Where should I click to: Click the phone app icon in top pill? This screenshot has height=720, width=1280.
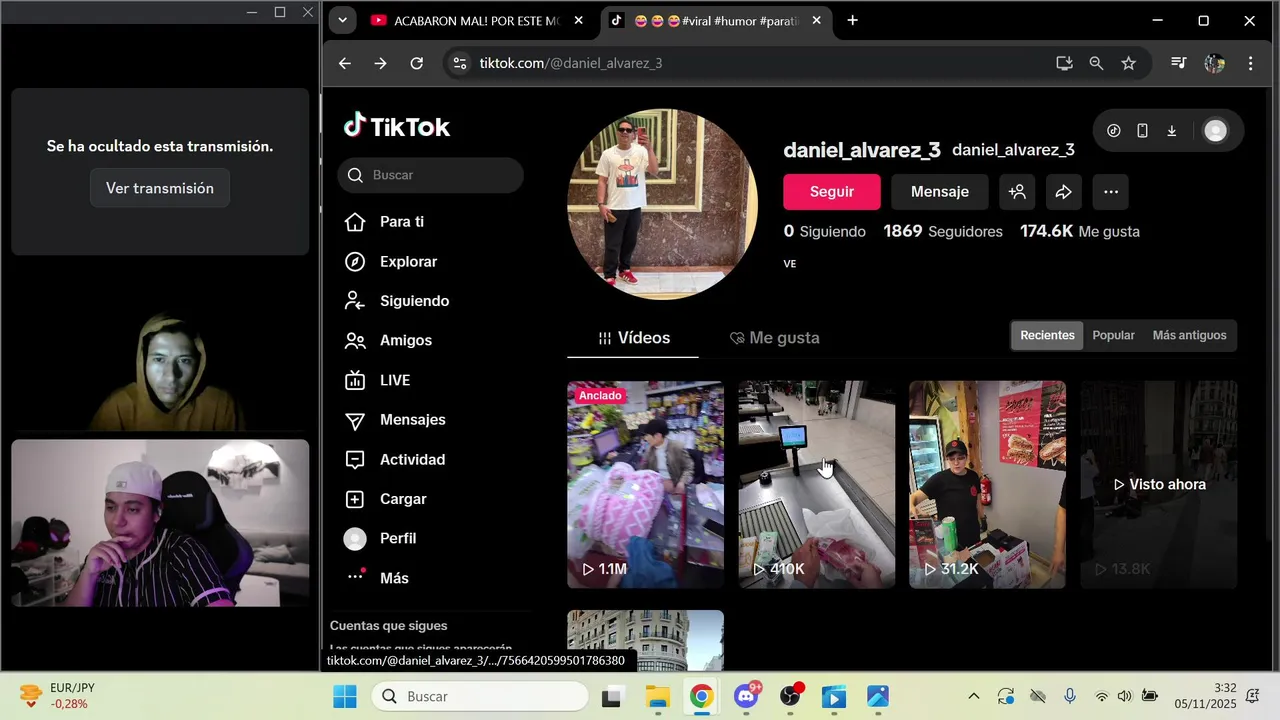1142,131
